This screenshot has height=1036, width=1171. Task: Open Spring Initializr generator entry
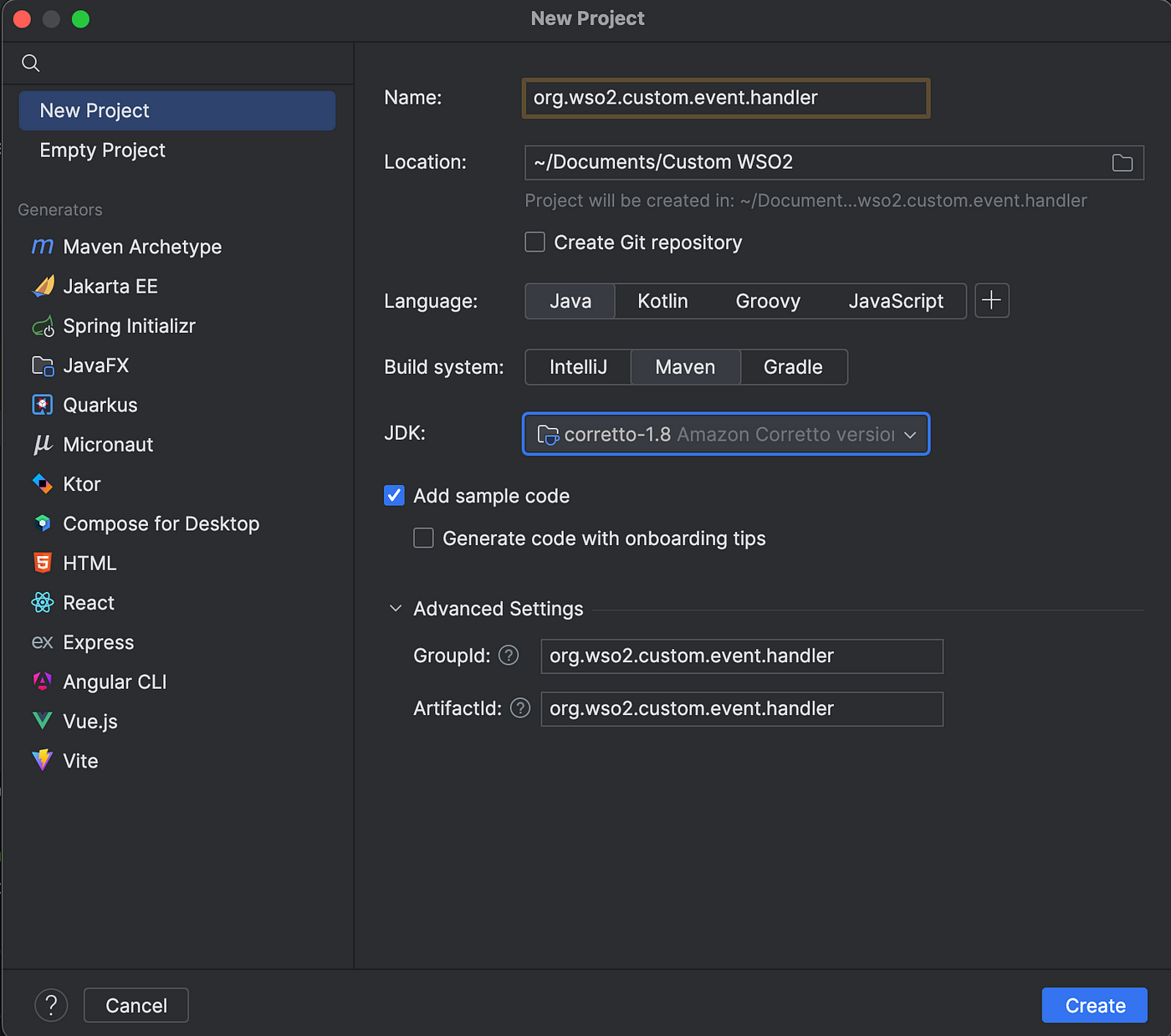pyautogui.click(x=177, y=326)
